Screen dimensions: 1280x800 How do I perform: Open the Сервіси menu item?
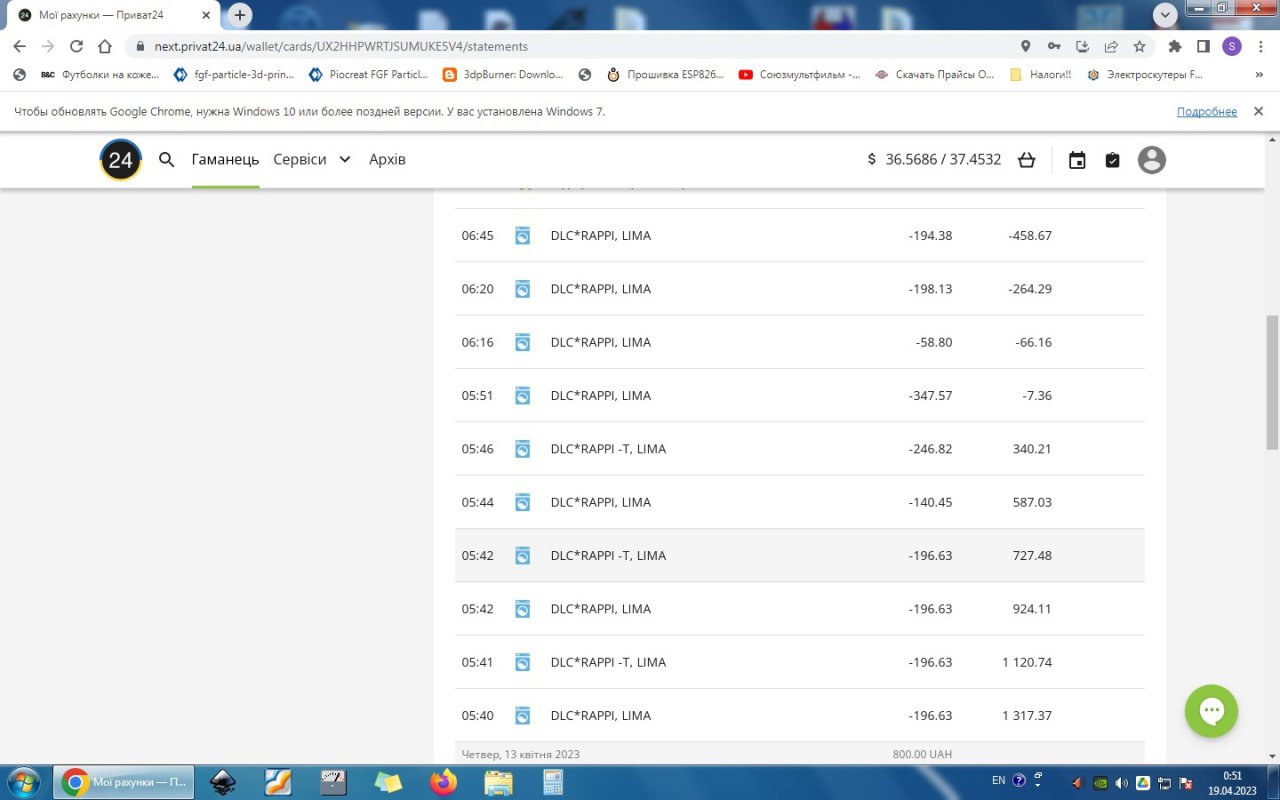coord(300,160)
